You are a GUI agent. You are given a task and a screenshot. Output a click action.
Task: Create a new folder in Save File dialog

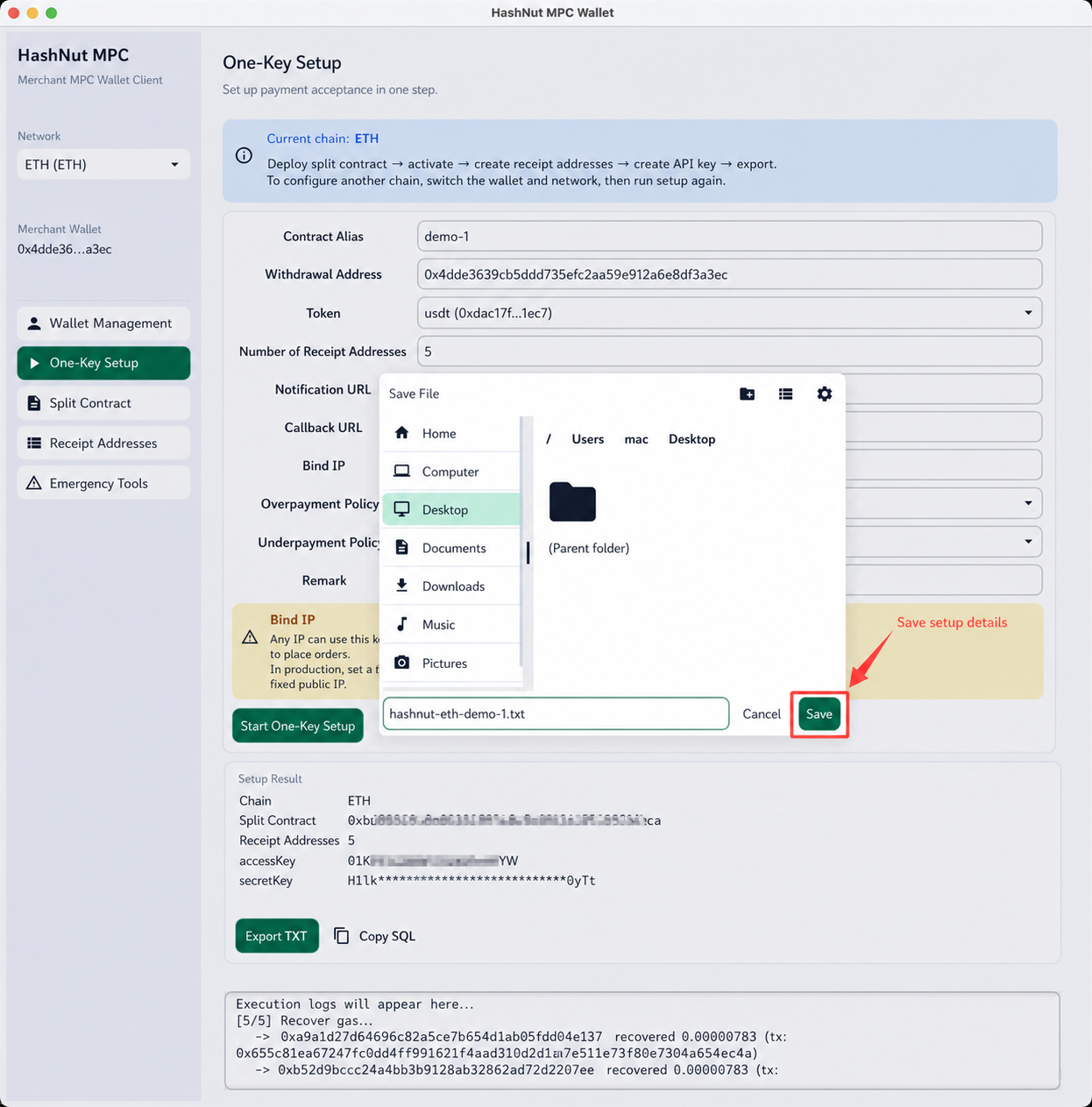[x=747, y=394]
